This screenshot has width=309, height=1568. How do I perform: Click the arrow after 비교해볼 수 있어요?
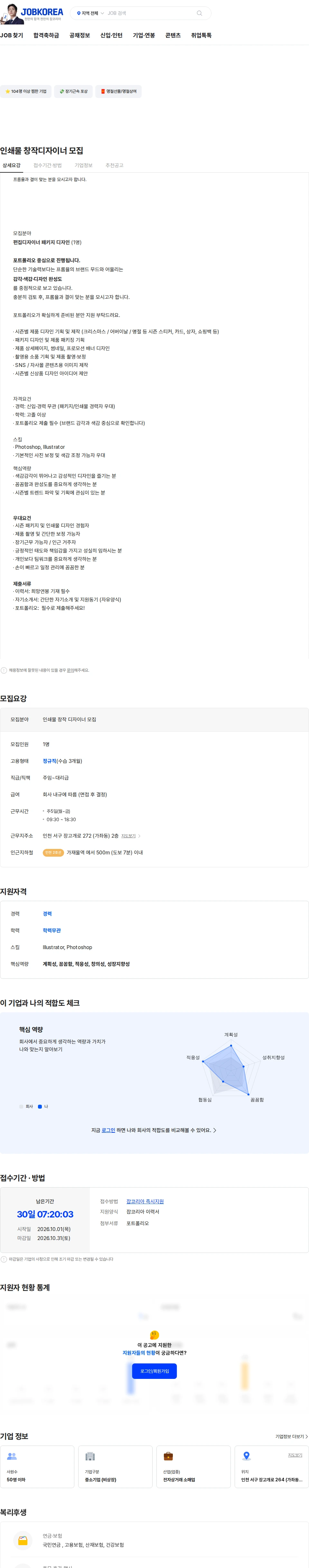(215, 1130)
